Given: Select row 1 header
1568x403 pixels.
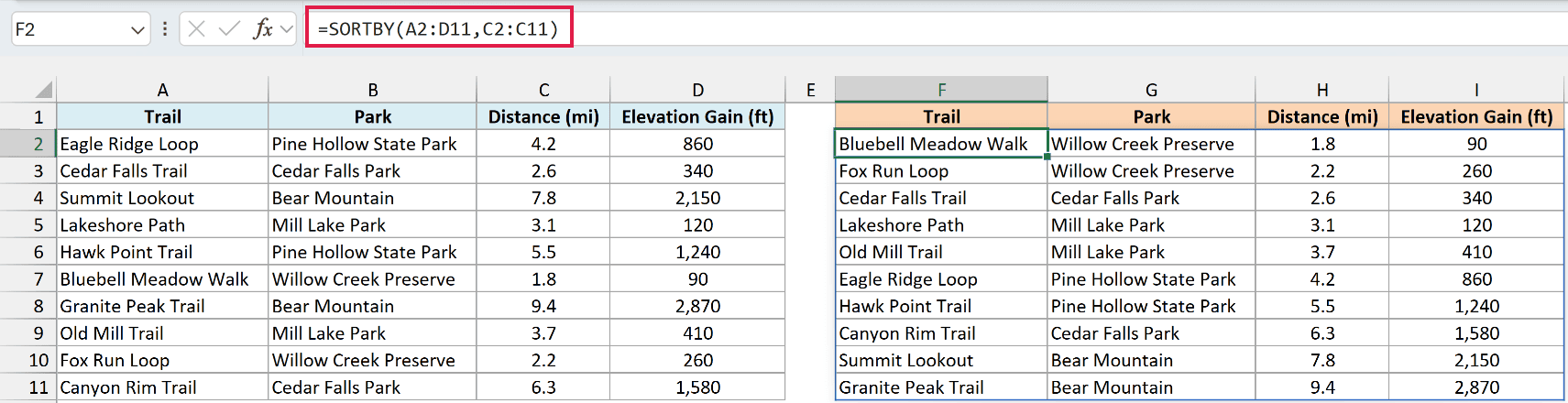Looking at the screenshot, I should (x=28, y=117).
